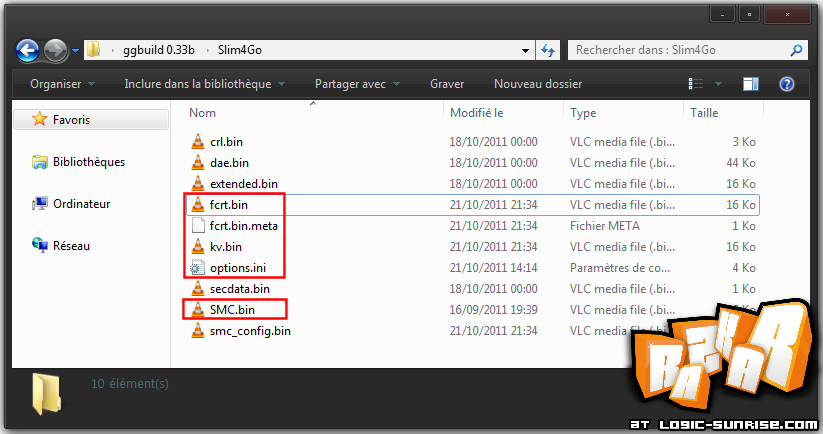Click the fcrt.bin.meta blank file icon
This screenshot has width=823, height=434.
pos(197,226)
